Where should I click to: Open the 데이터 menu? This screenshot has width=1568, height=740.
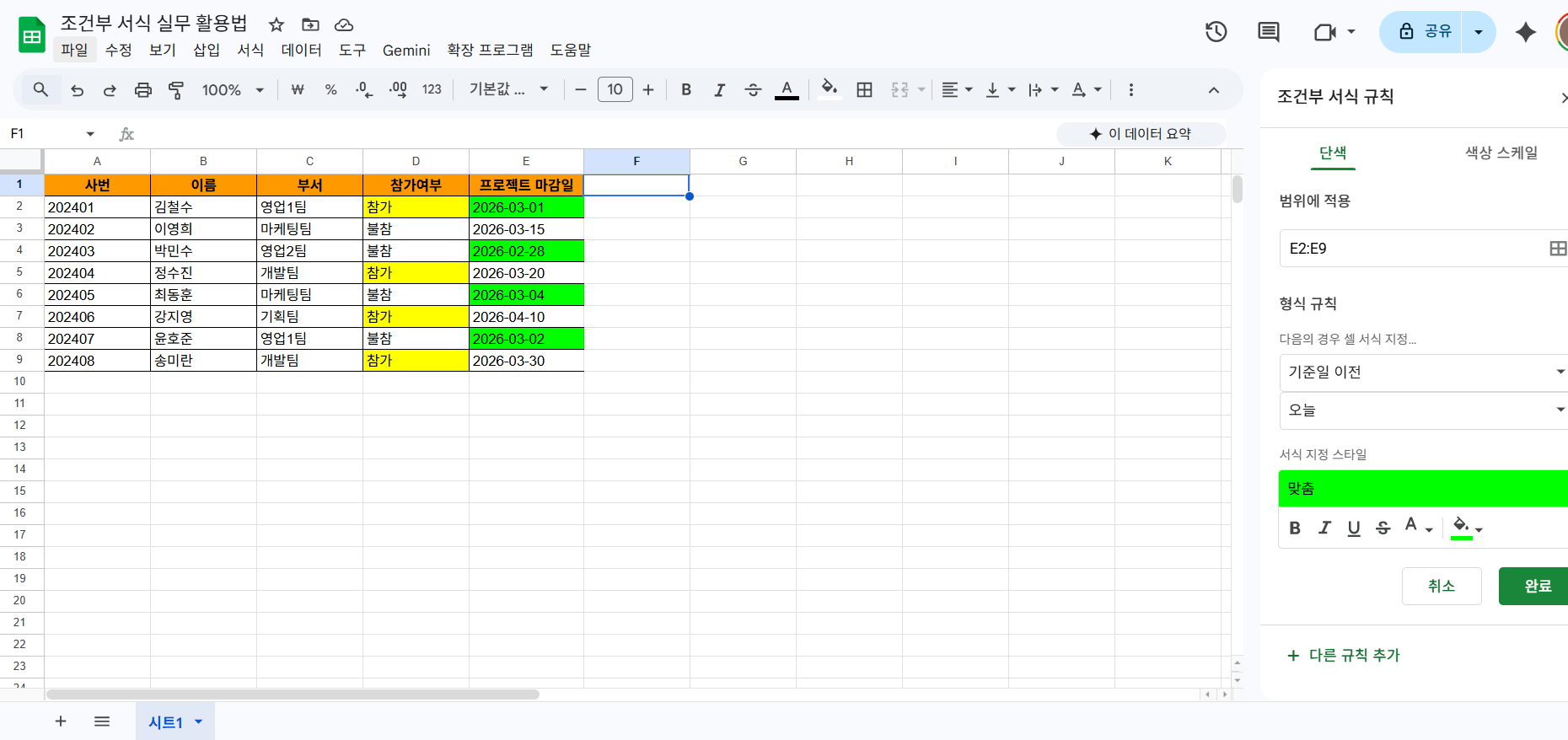click(301, 51)
